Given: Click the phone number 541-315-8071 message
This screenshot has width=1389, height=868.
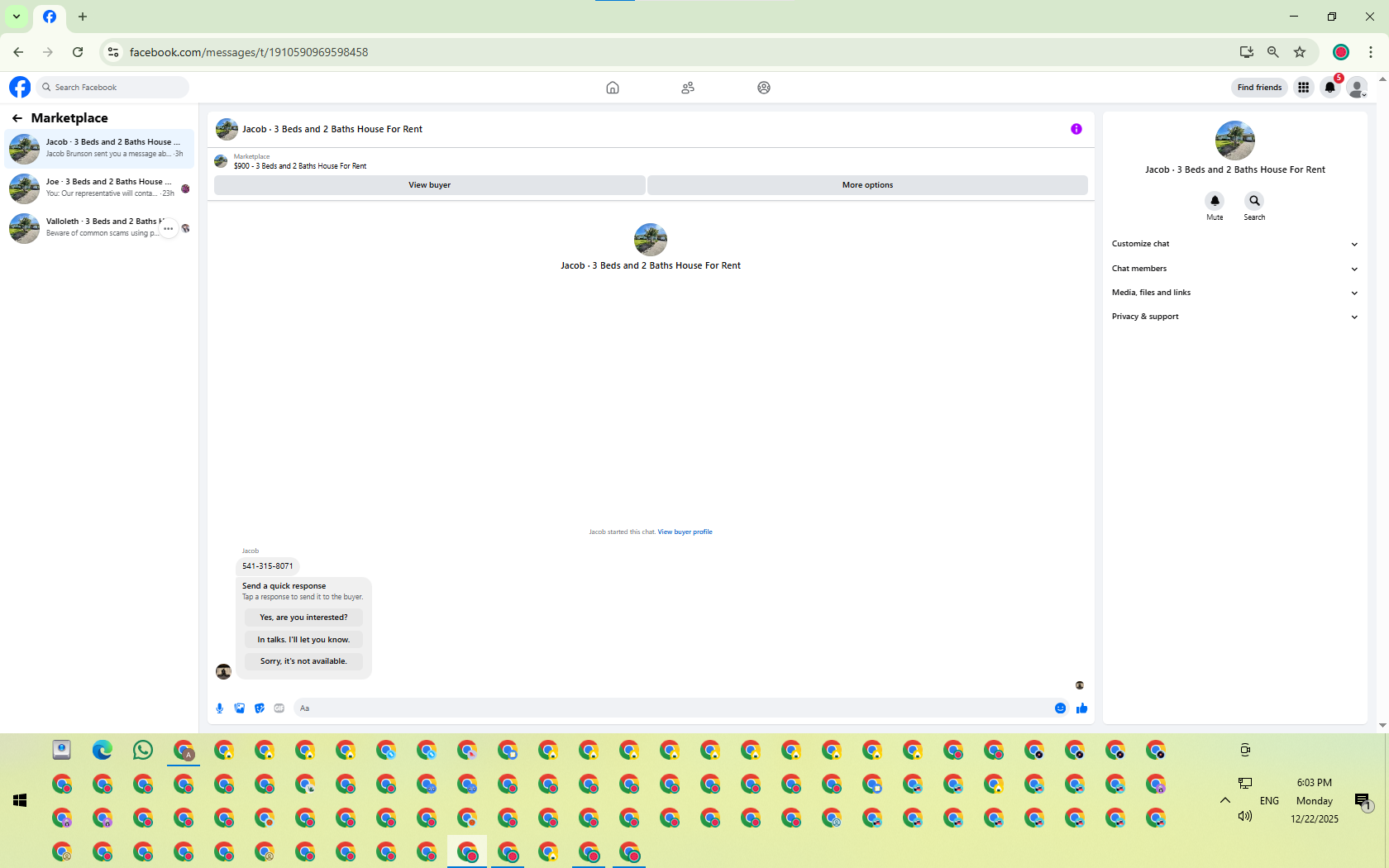Looking at the screenshot, I should pos(268,566).
